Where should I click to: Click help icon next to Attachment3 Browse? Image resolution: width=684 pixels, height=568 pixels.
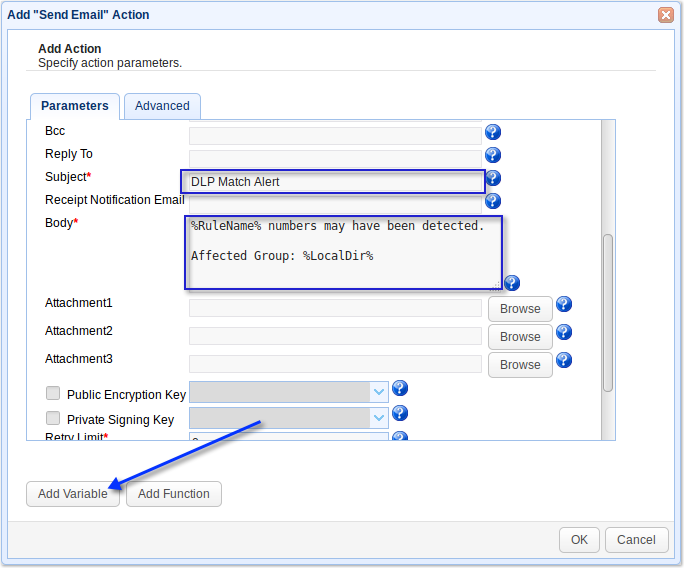[563, 360]
